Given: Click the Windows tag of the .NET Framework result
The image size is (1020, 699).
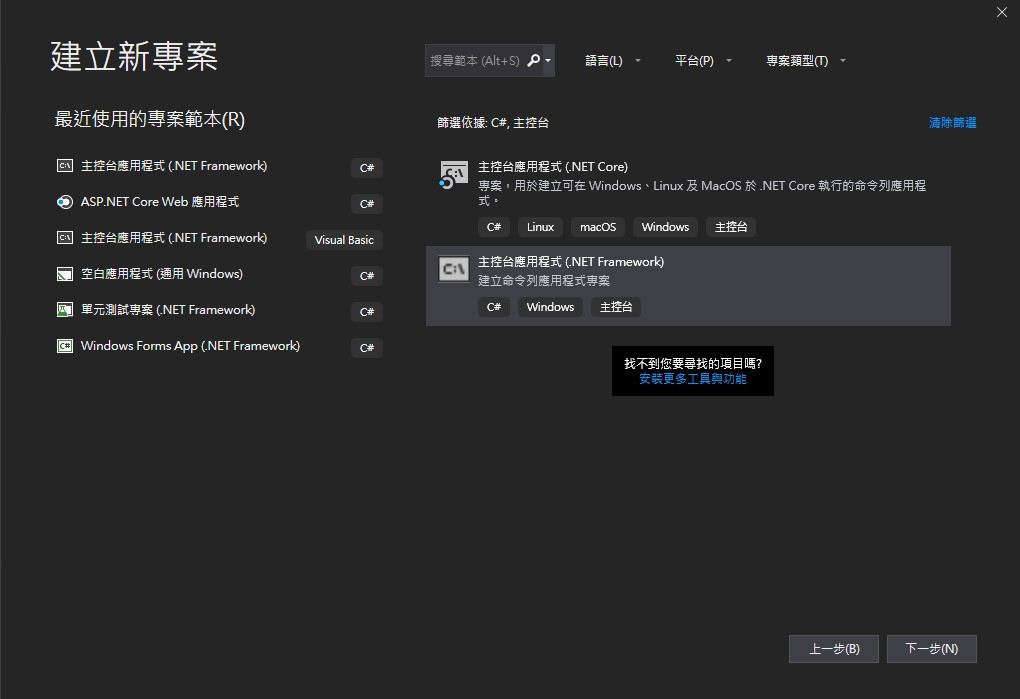Looking at the screenshot, I should [550, 307].
